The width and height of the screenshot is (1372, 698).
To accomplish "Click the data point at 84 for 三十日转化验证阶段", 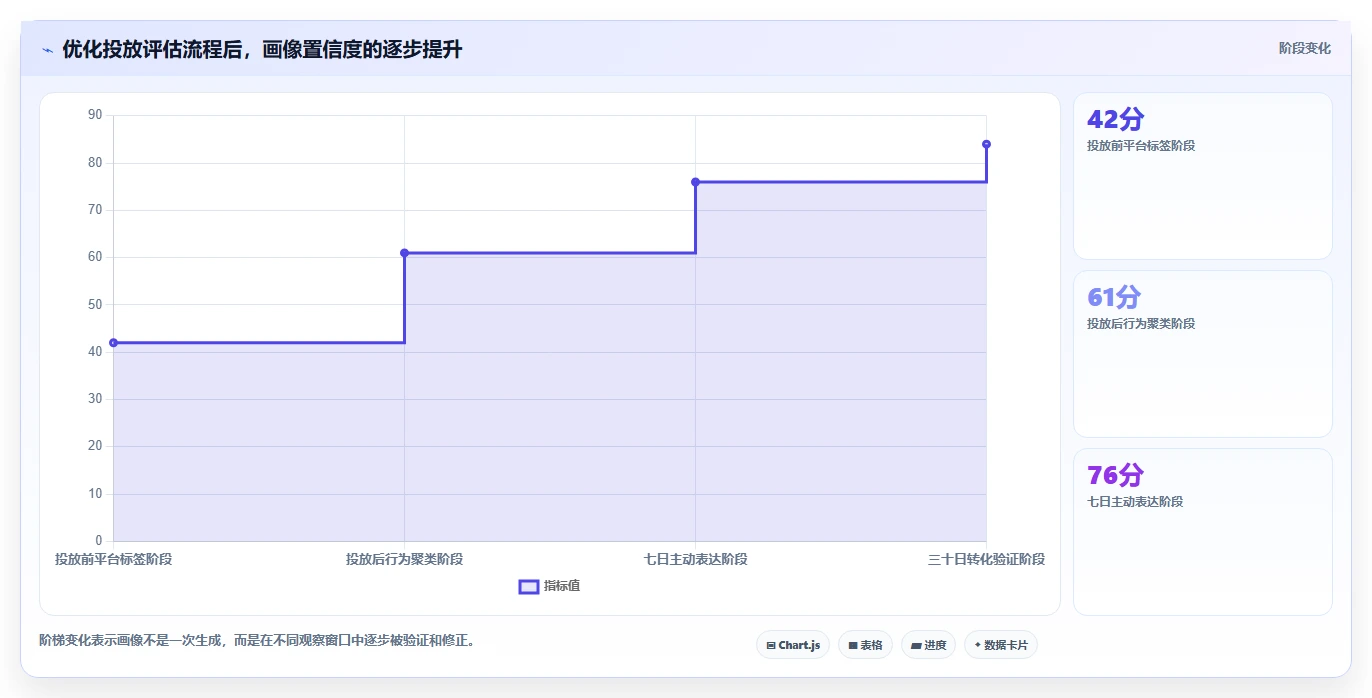I will pos(986,144).
